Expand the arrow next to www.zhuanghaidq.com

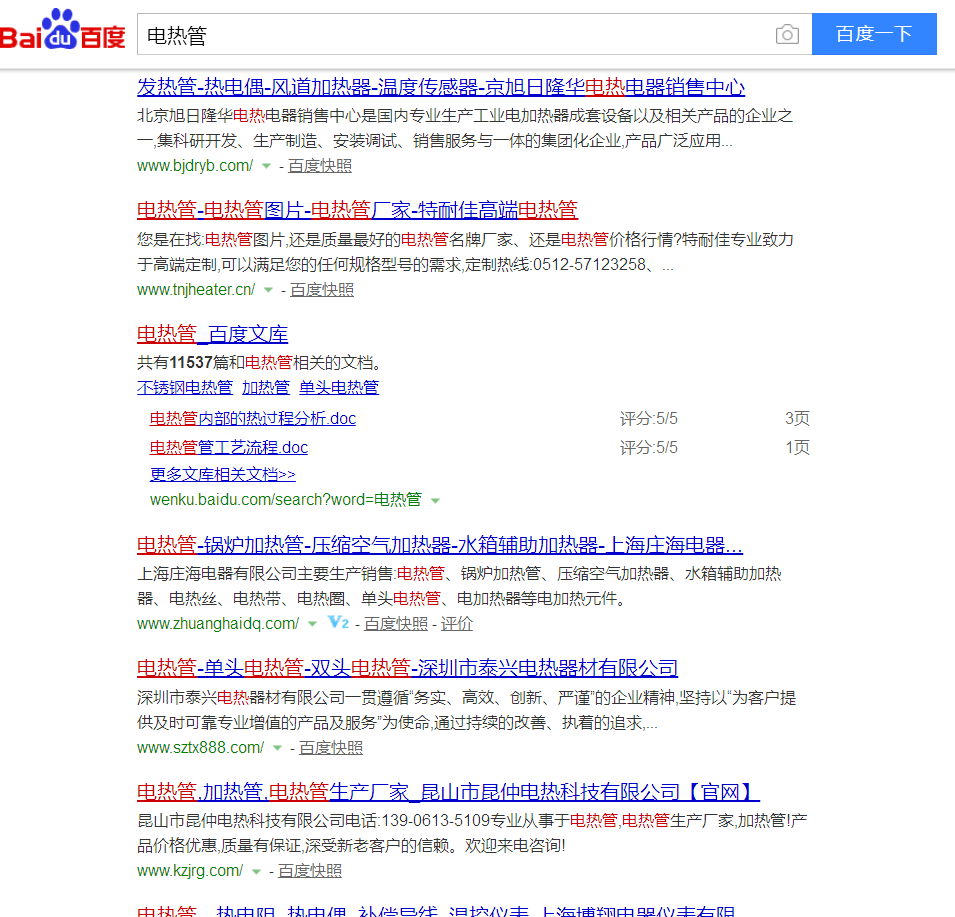coord(312,624)
